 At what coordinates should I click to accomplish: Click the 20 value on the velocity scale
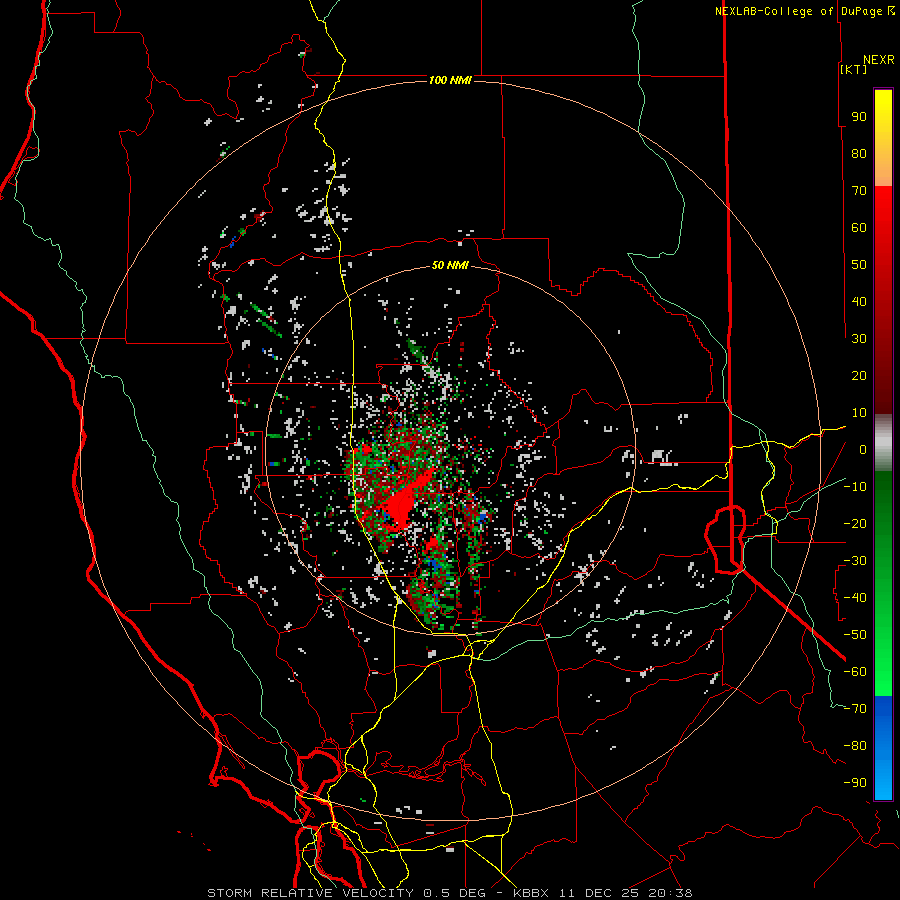859,375
